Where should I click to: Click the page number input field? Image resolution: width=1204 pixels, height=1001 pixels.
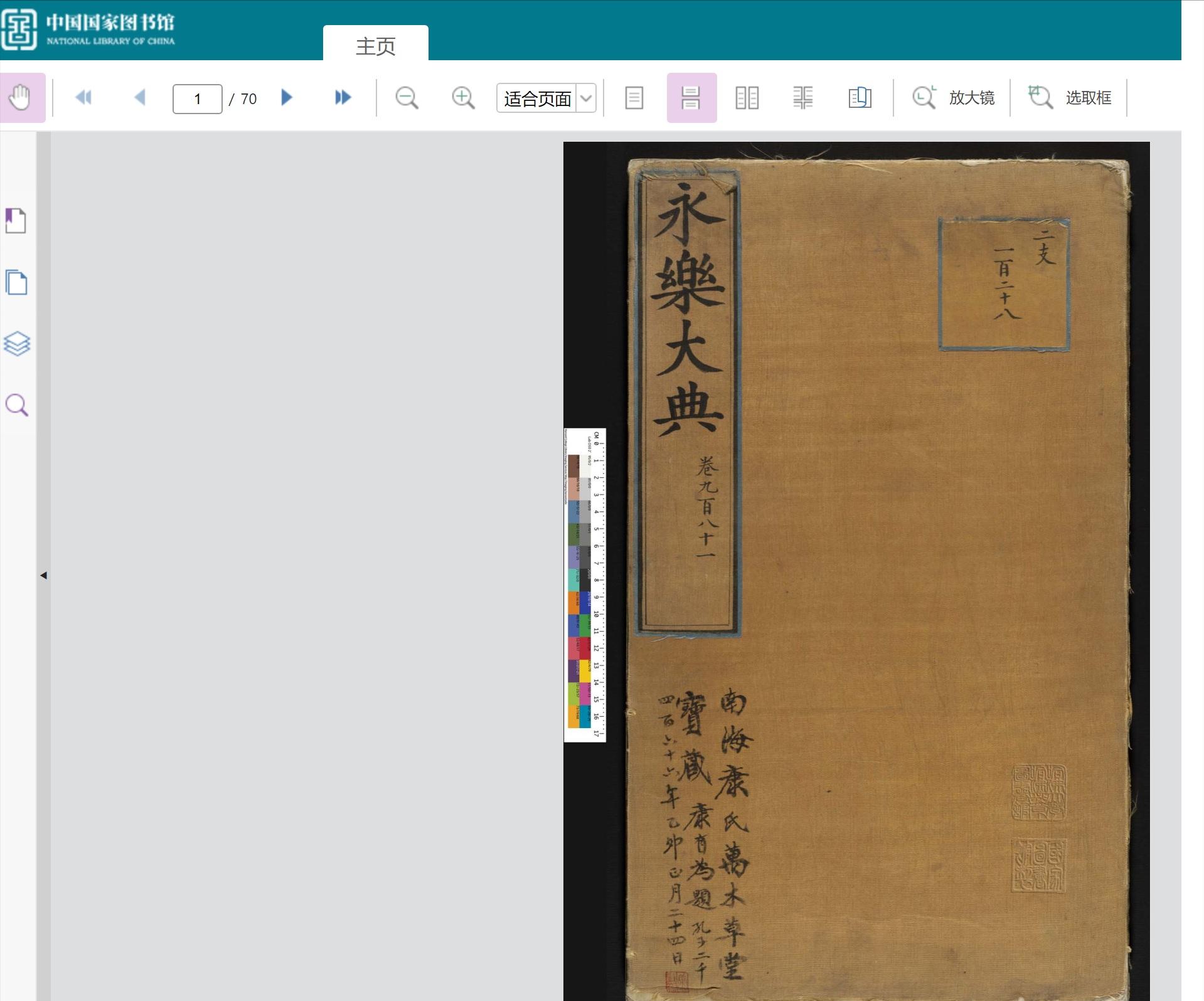[x=197, y=98]
